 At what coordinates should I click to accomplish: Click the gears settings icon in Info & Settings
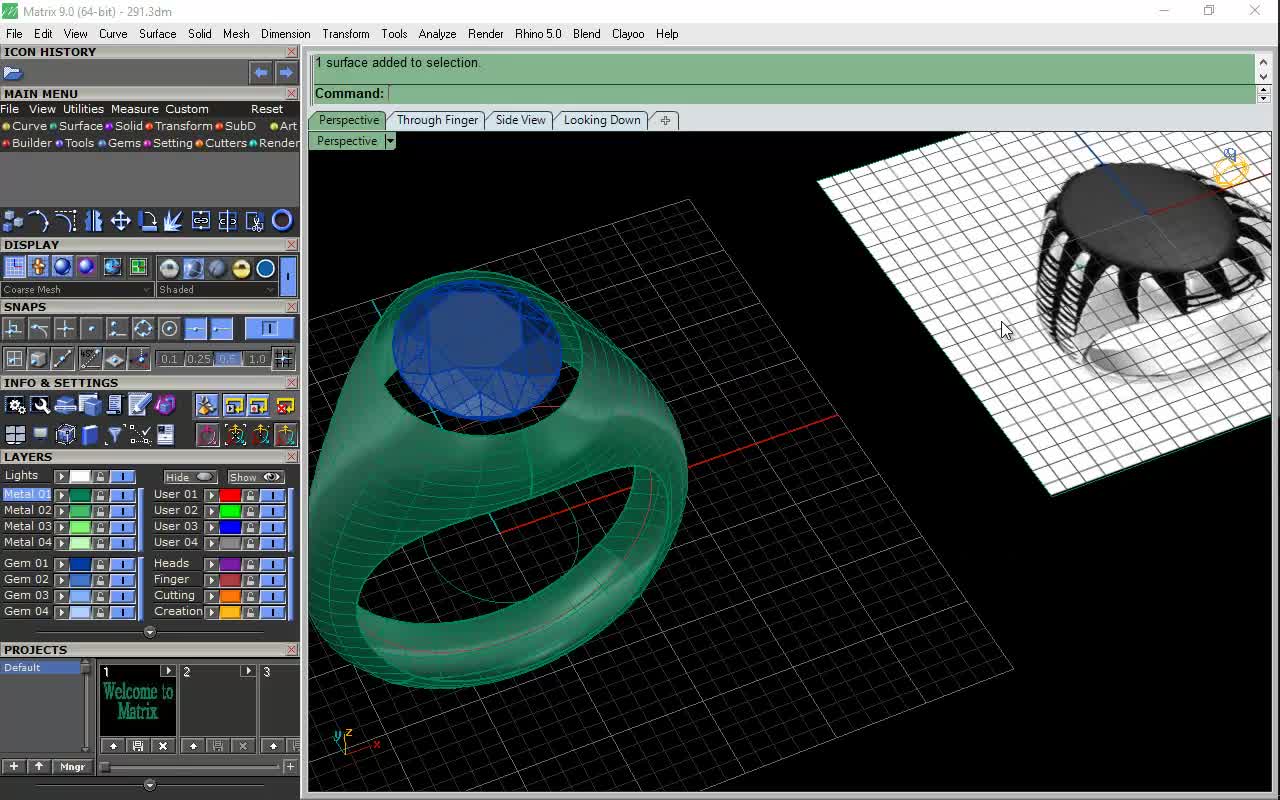point(15,405)
